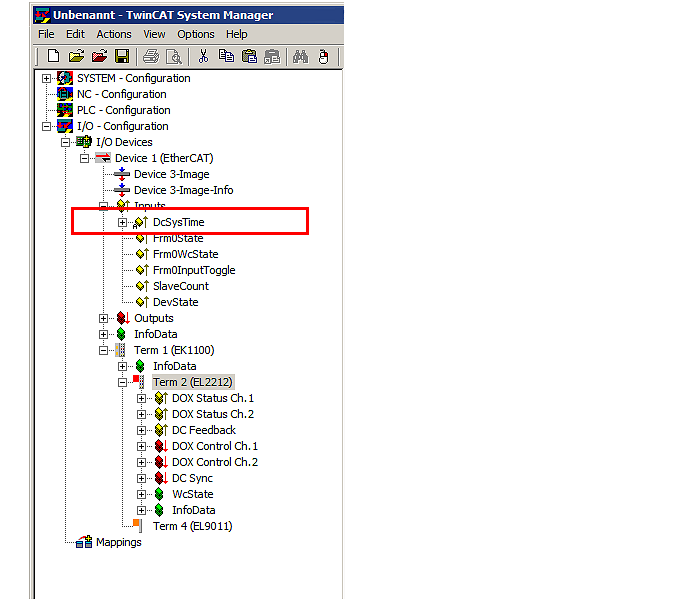Collapse the Term 2 (EL2212) node
The height and width of the screenshot is (600, 700).
point(122,383)
